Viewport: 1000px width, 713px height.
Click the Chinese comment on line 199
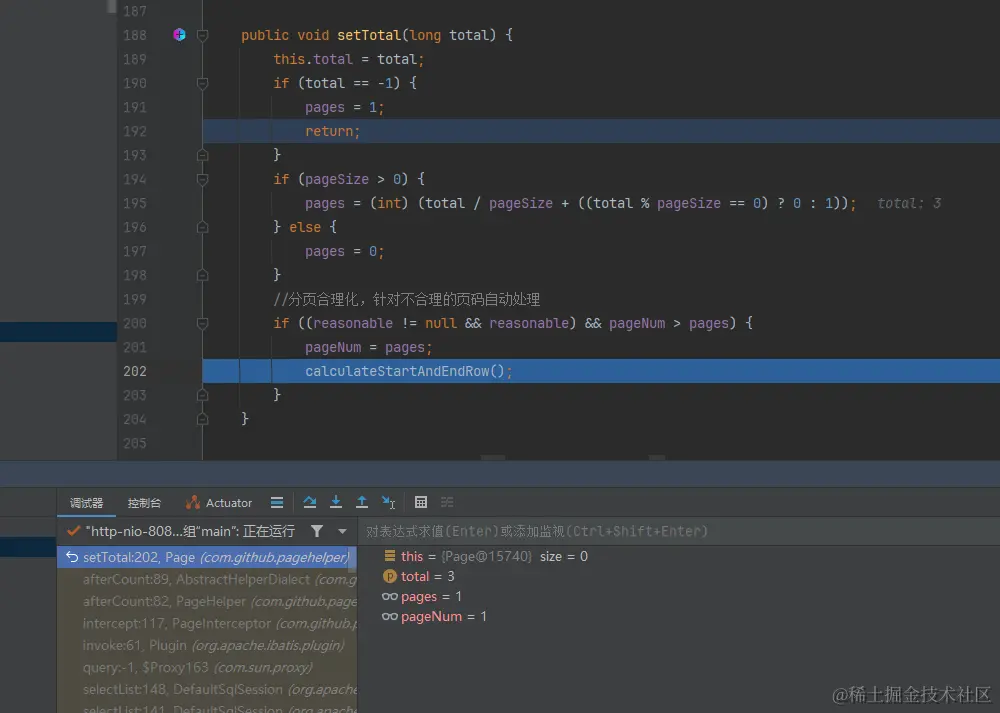click(407, 299)
